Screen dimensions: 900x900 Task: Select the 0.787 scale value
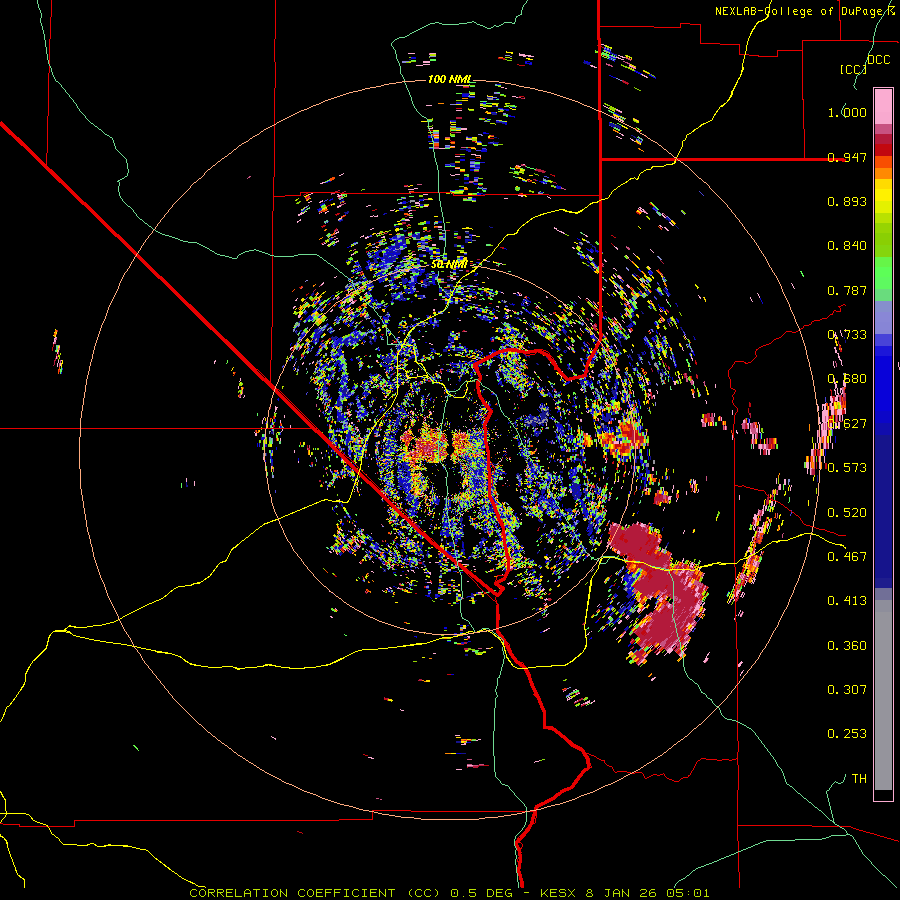[847, 290]
